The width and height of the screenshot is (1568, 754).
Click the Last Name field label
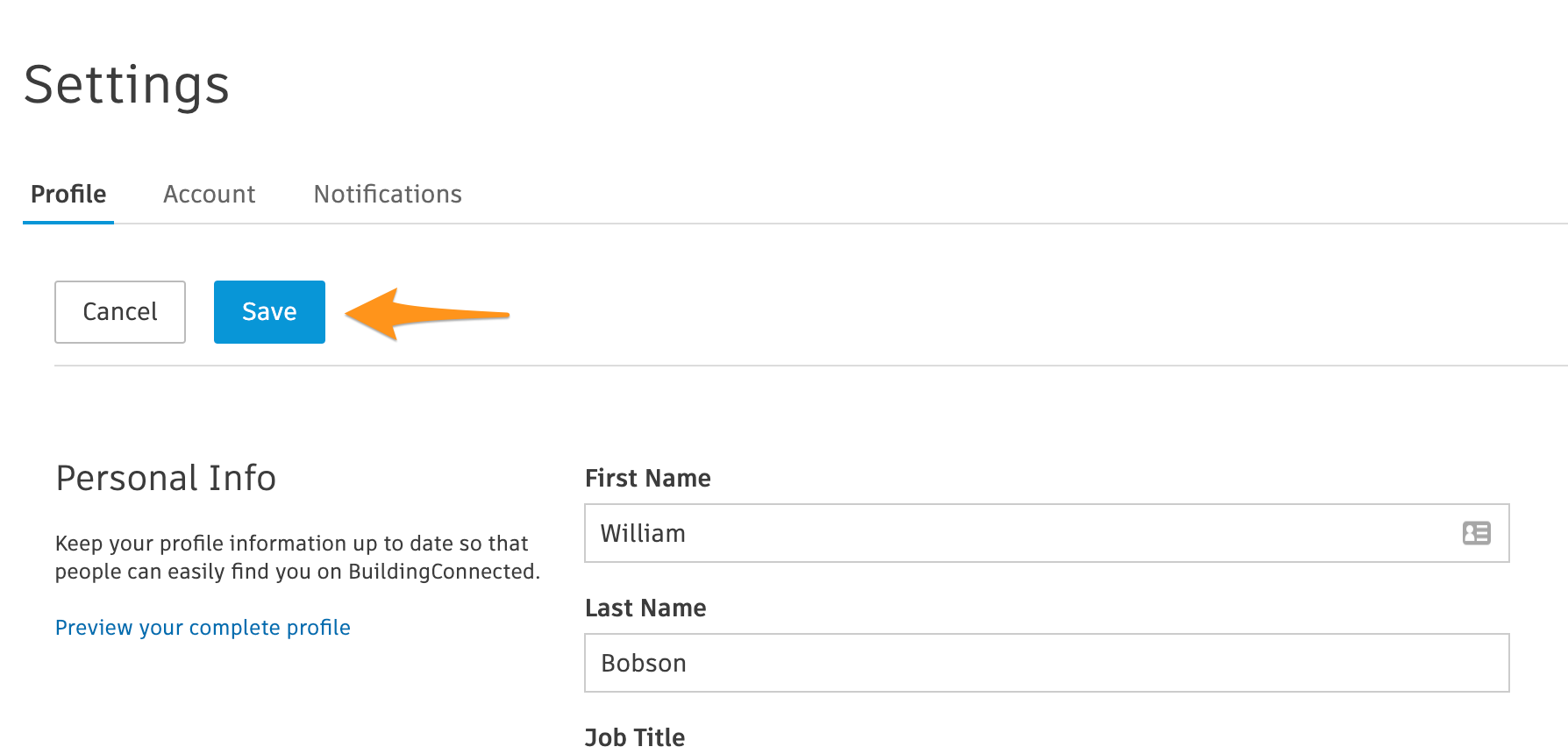tap(645, 608)
